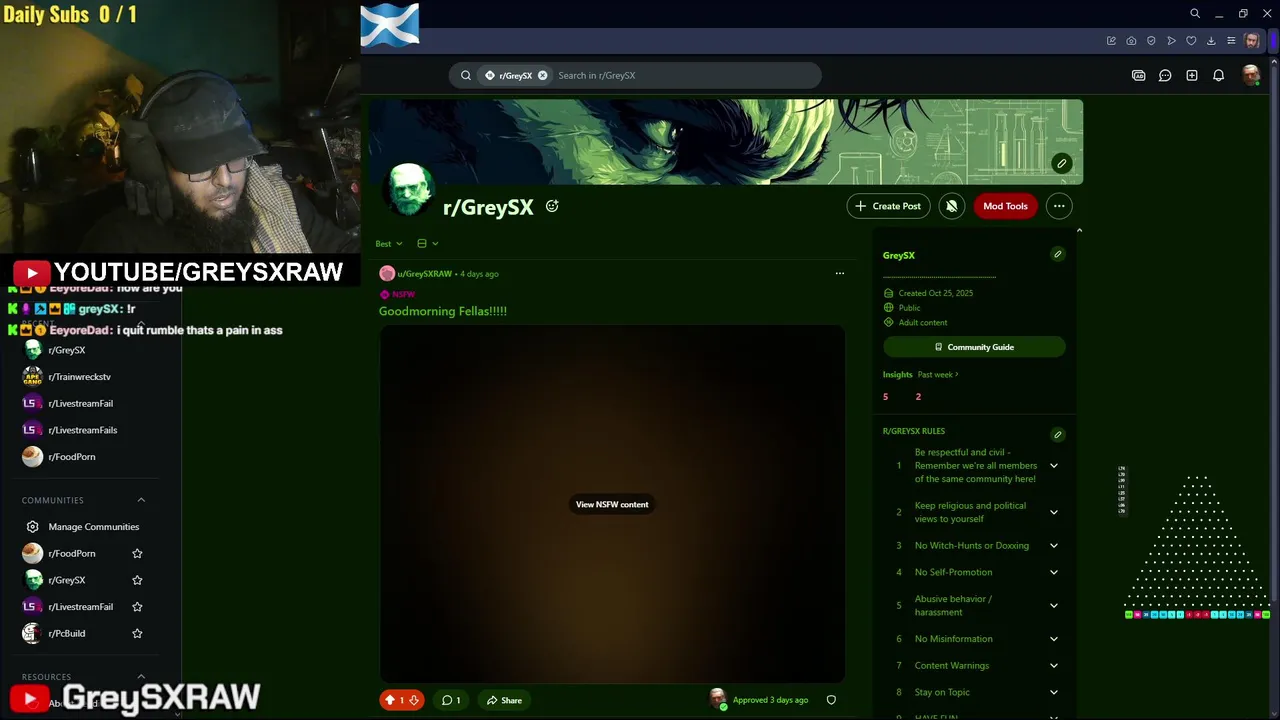Image resolution: width=1280 pixels, height=720 pixels.
Task: Upvote the Goodmorning Fellas post
Action: (390, 700)
